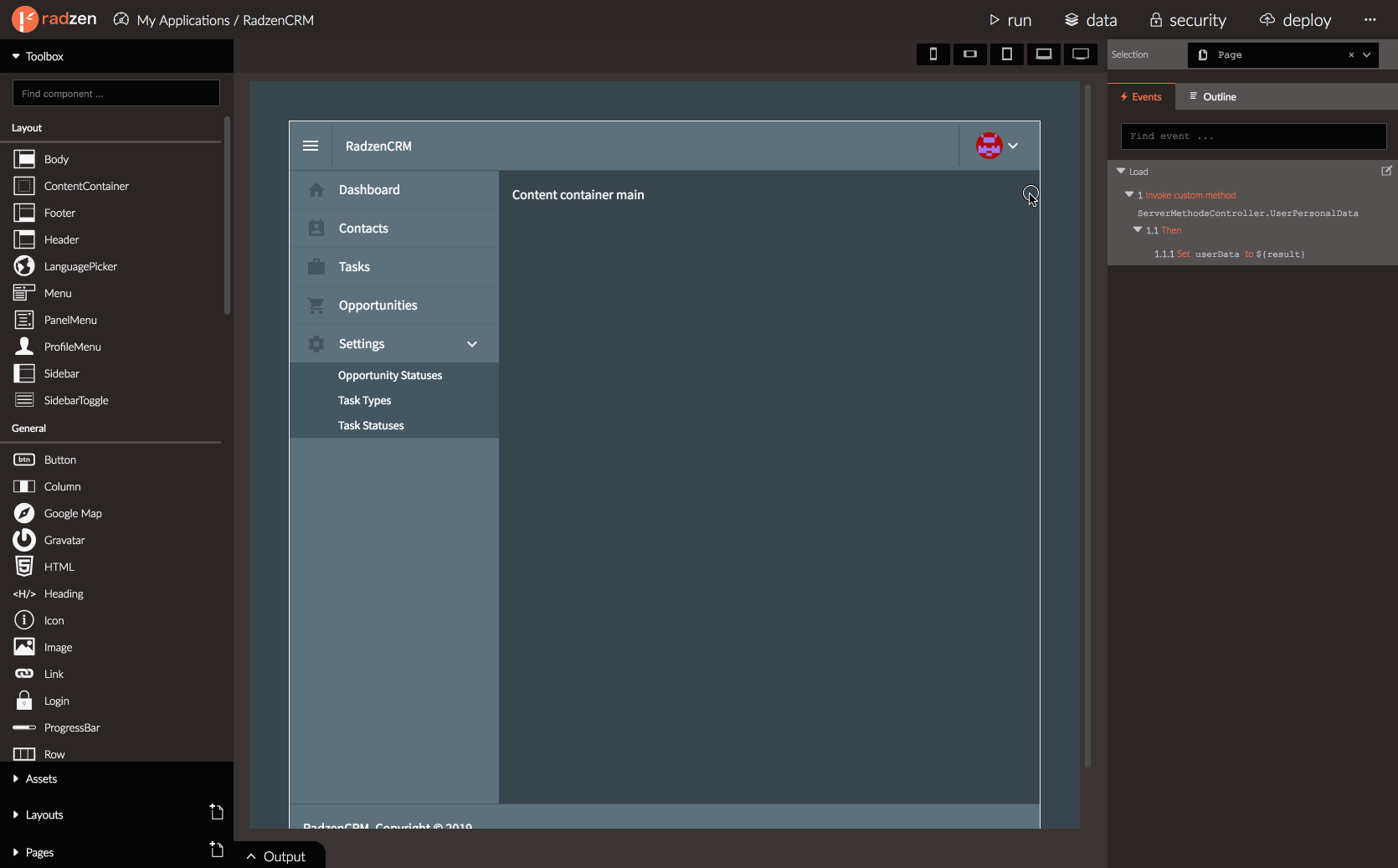Add a new layout with Layouts icon
Viewport: 1398px width, 868px height.
[x=216, y=812]
